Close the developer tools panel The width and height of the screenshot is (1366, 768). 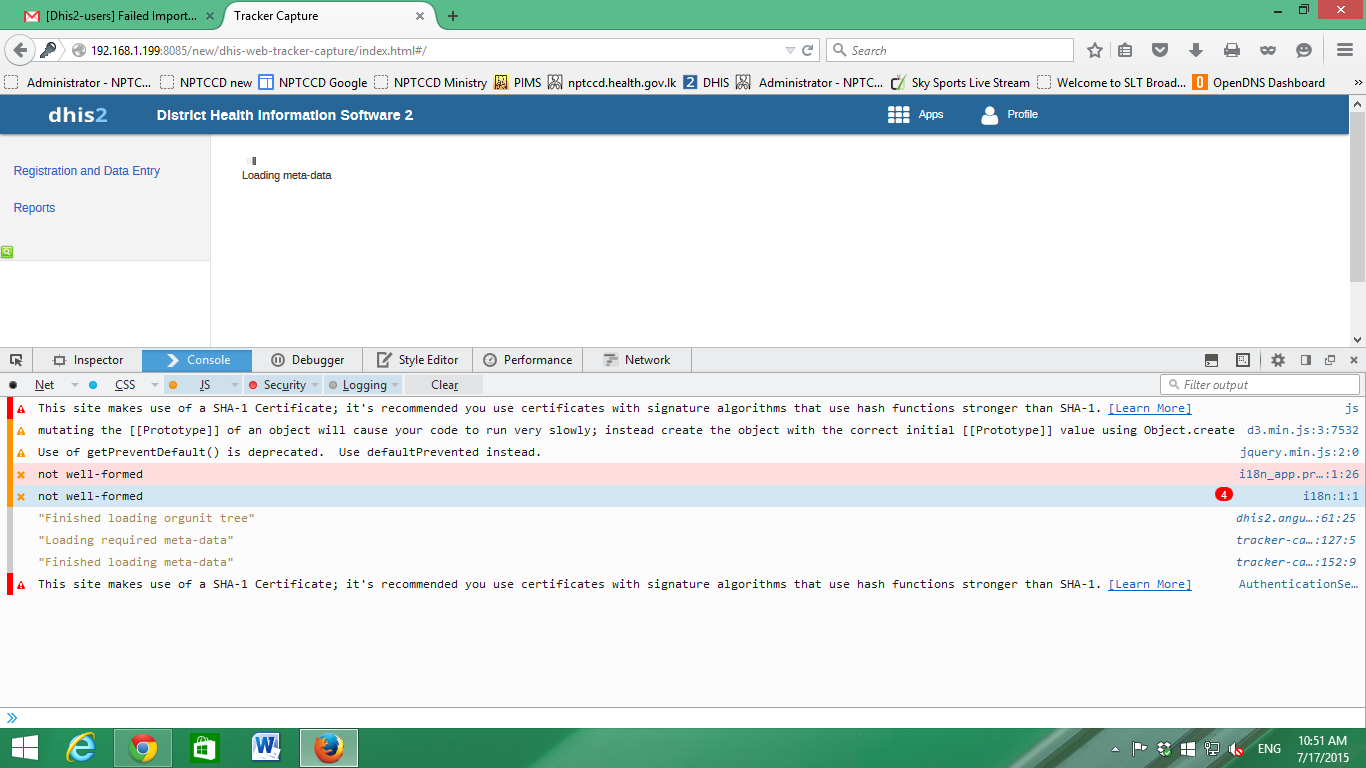pyautogui.click(x=1354, y=360)
